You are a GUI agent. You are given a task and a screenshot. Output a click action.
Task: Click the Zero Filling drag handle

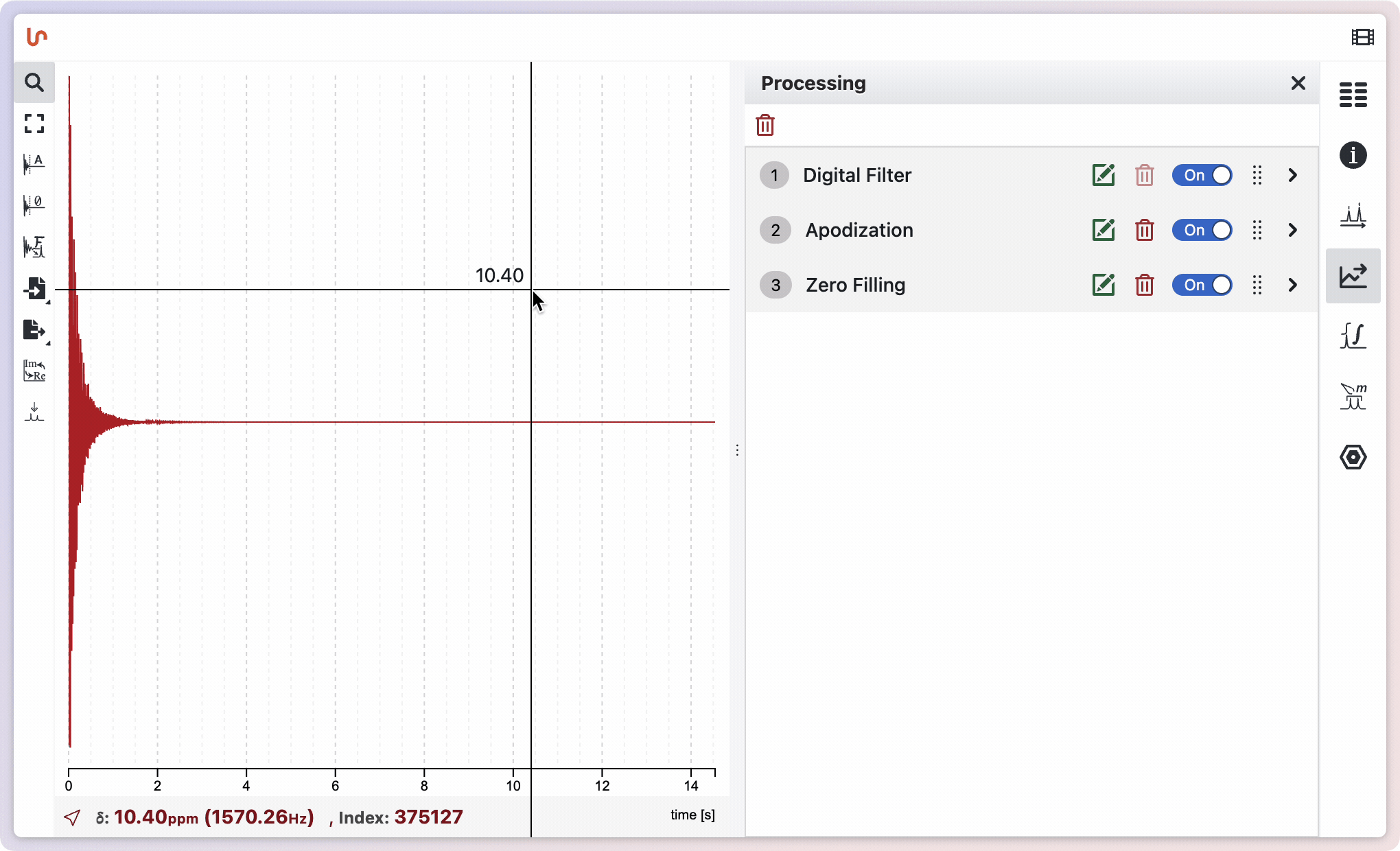click(1257, 285)
